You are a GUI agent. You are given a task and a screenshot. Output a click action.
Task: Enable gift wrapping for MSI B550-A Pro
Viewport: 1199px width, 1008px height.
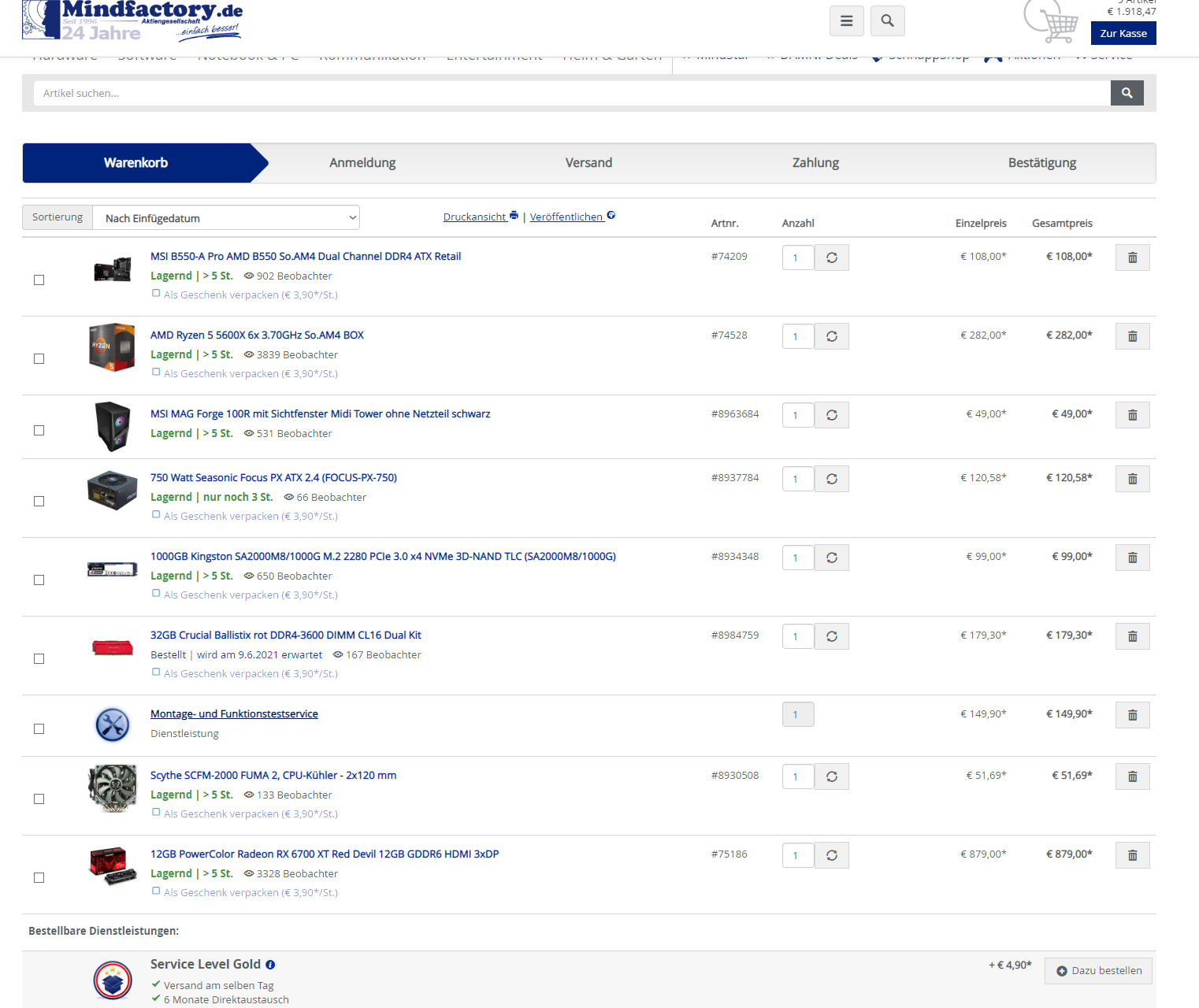coord(156,294)
